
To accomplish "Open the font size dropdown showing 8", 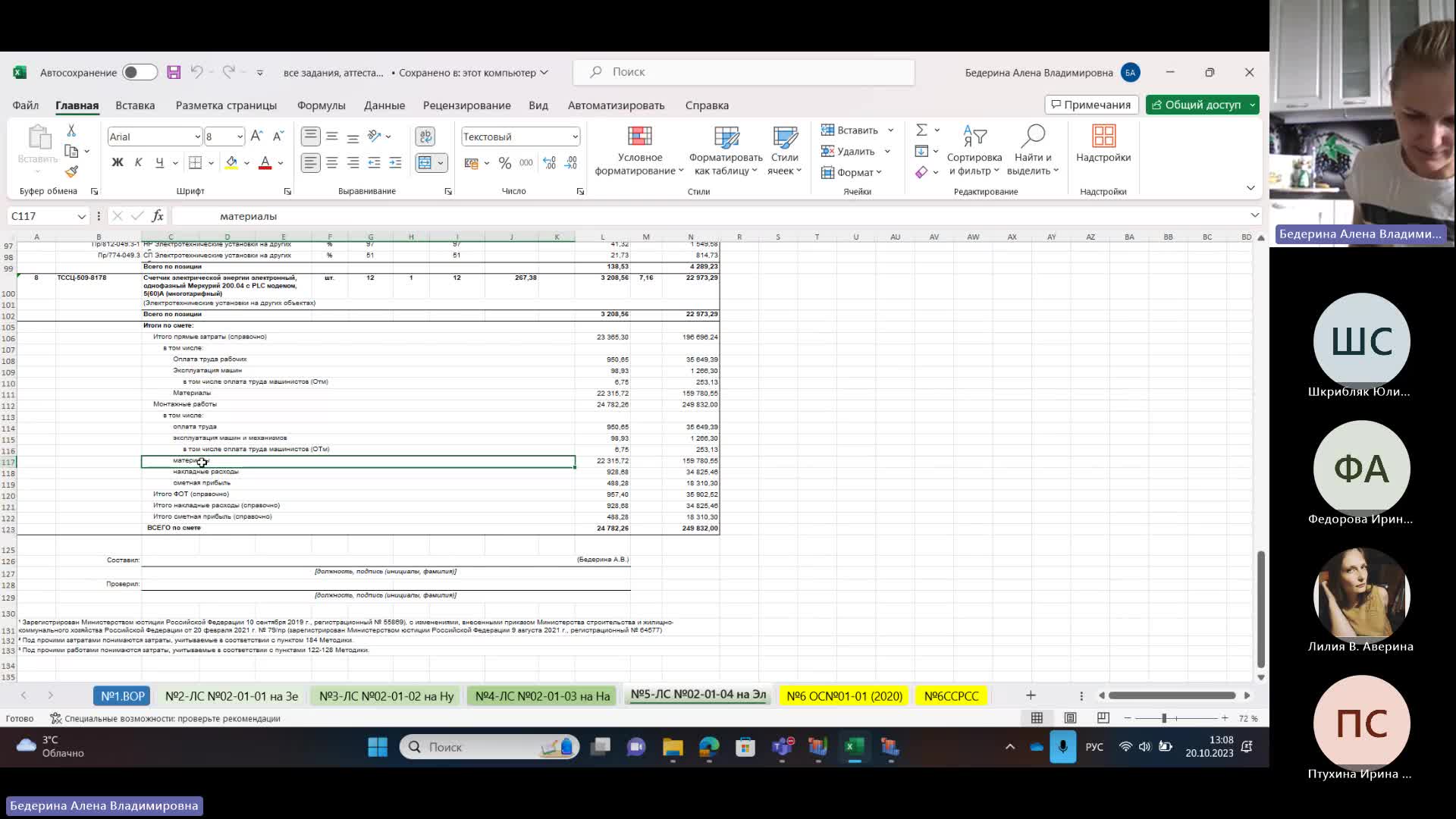I will coord(240,136).
